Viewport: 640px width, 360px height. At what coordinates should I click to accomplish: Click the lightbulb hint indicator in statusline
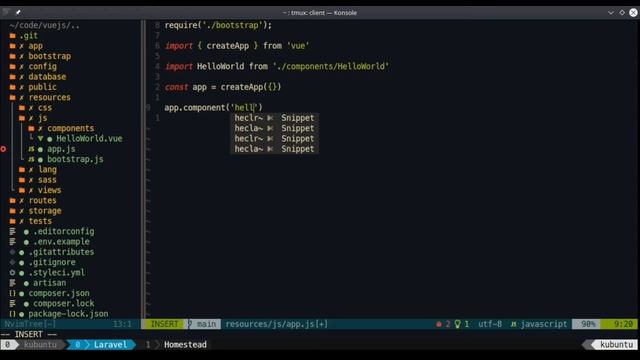[462, 324]
